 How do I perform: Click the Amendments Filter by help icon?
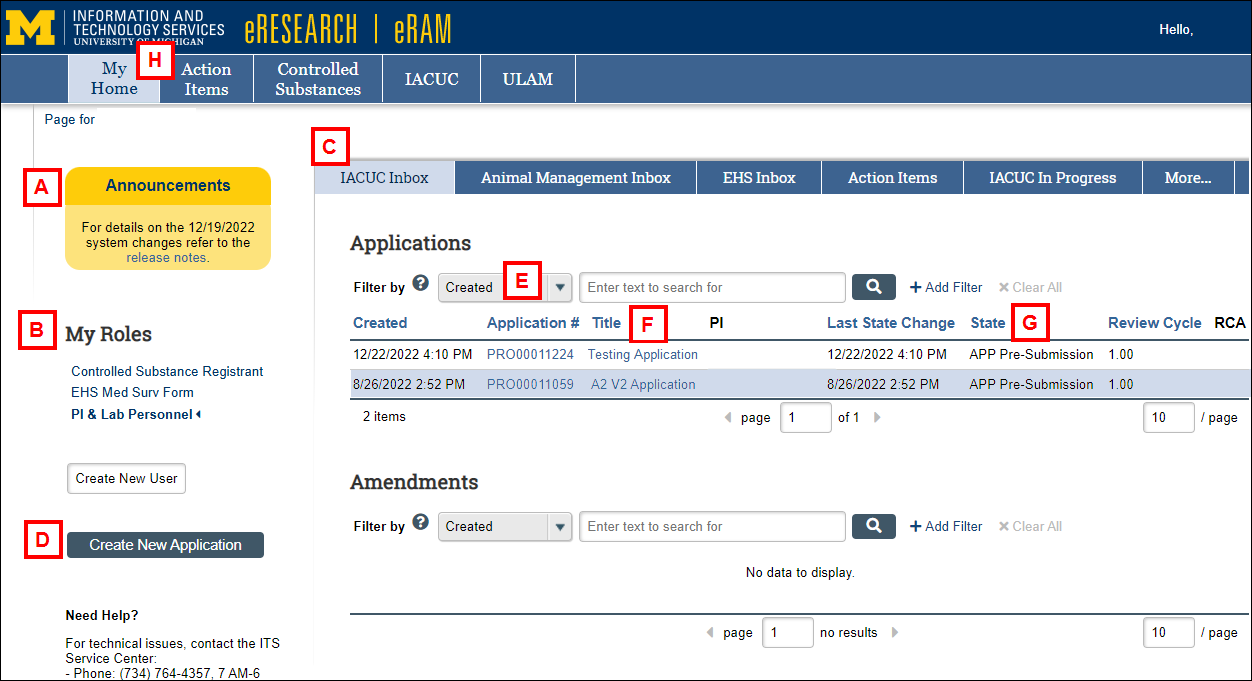point(420,522)
